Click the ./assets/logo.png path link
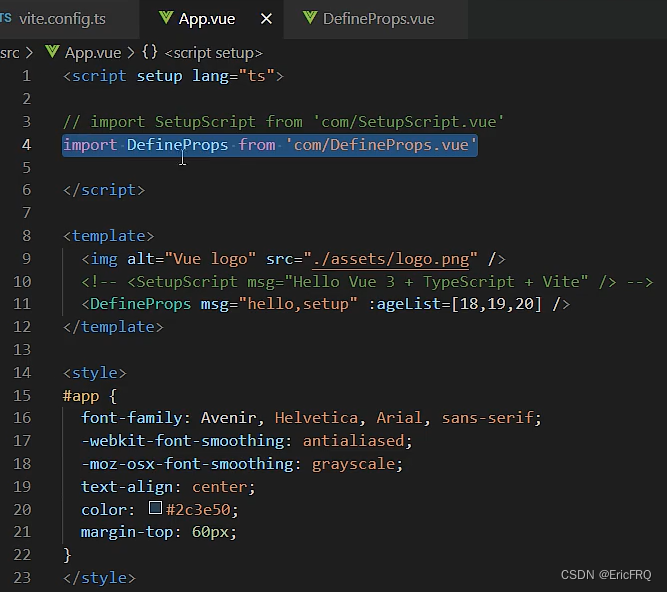Viewport: 667px width, 592px height. tap(391, 259)
